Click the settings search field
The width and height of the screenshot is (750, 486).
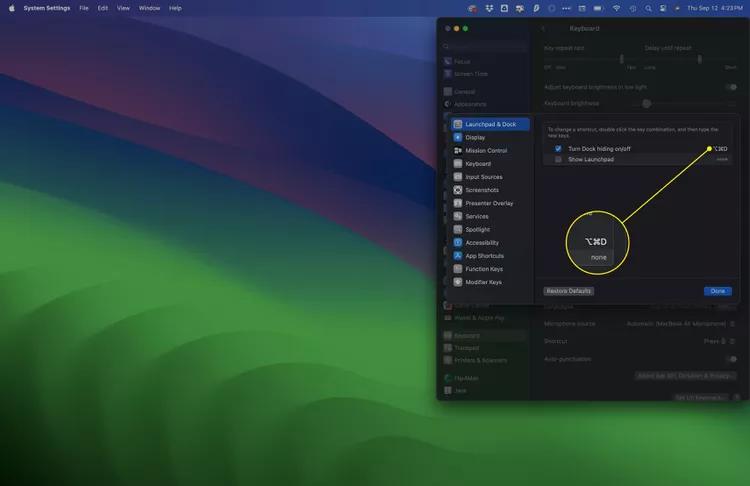coord(484,46)
